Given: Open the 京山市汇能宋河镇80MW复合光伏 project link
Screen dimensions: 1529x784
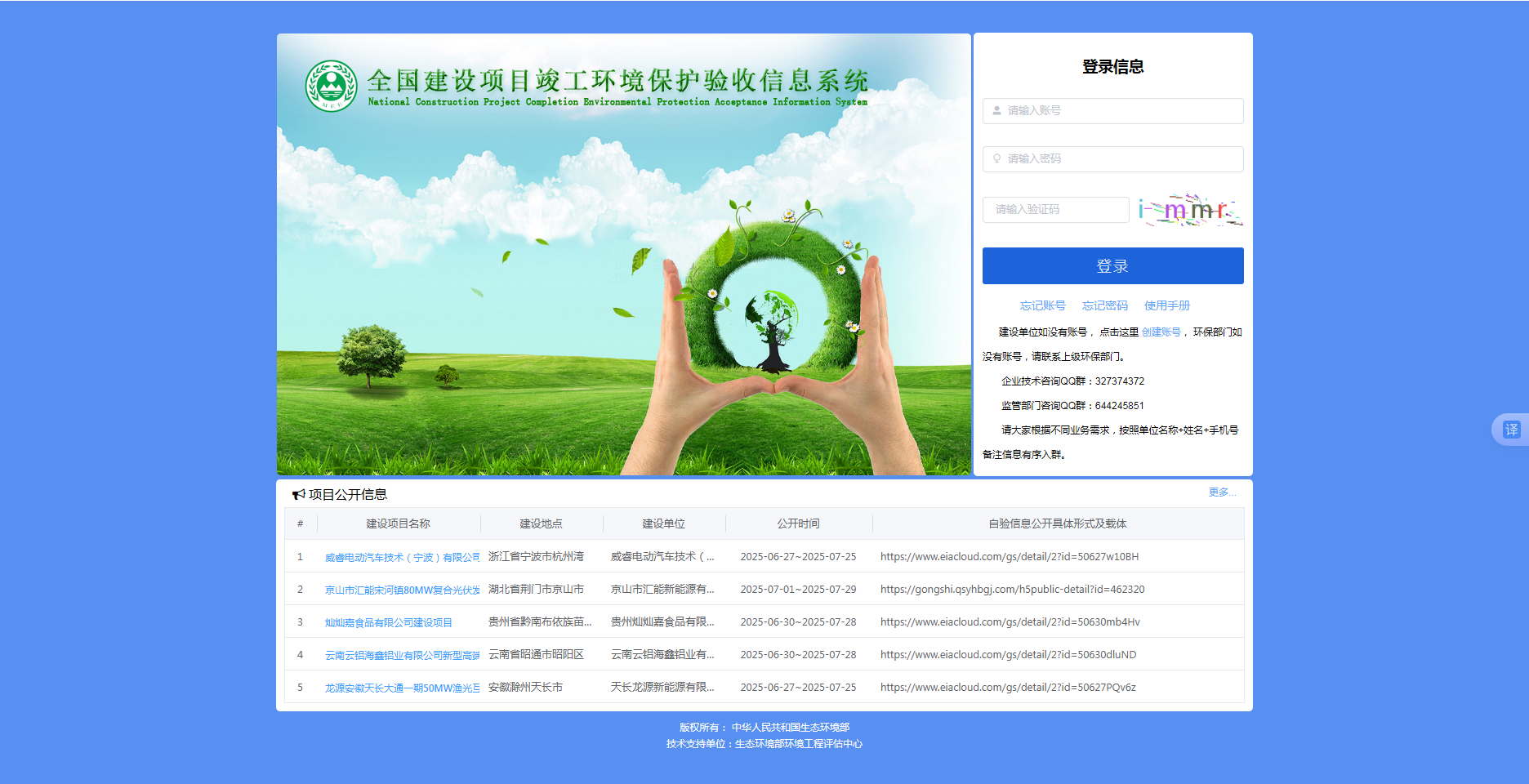Looking at the screenshot, I should coord(403,589).
